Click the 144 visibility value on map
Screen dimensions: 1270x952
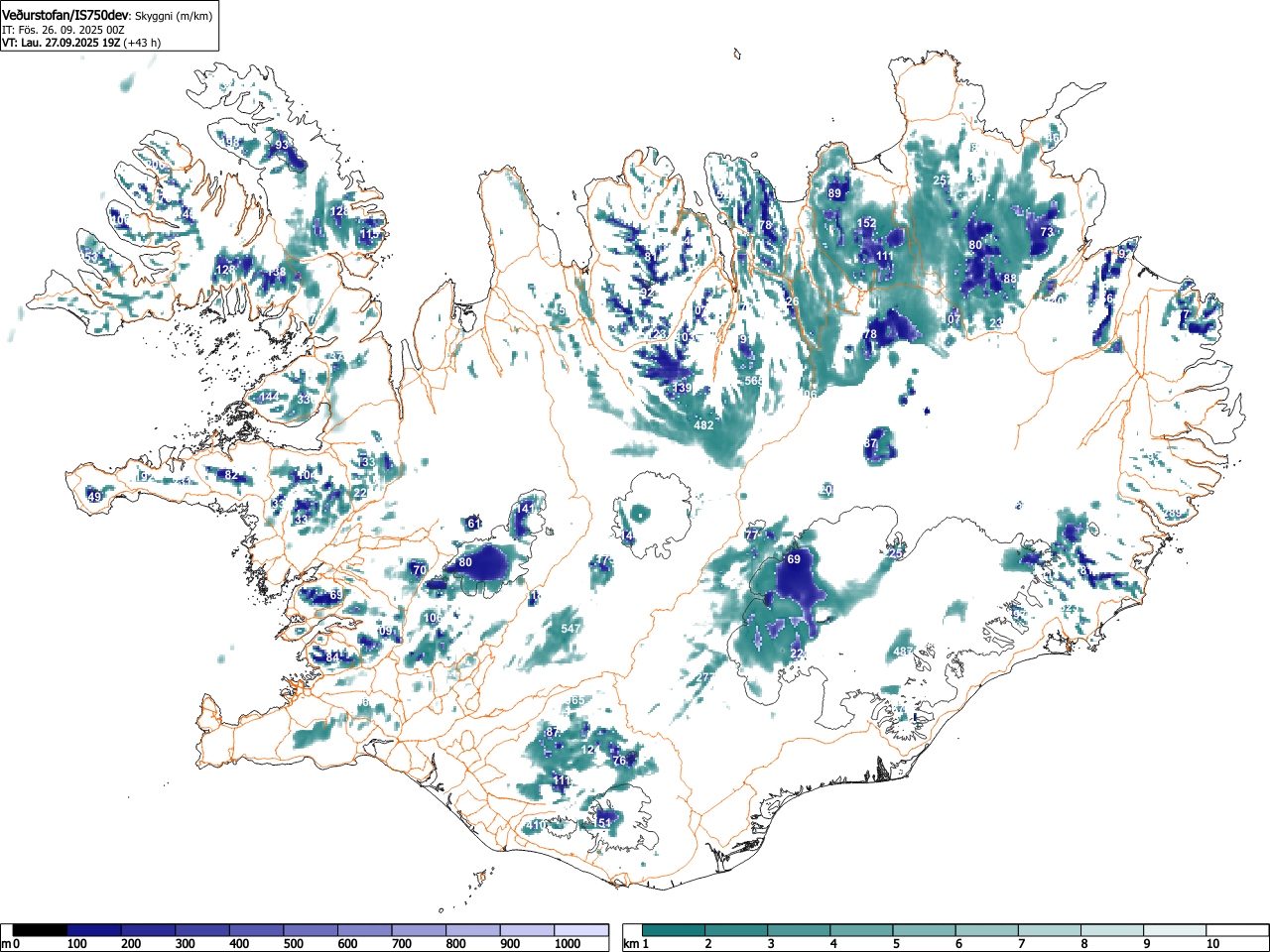[269, 397]
